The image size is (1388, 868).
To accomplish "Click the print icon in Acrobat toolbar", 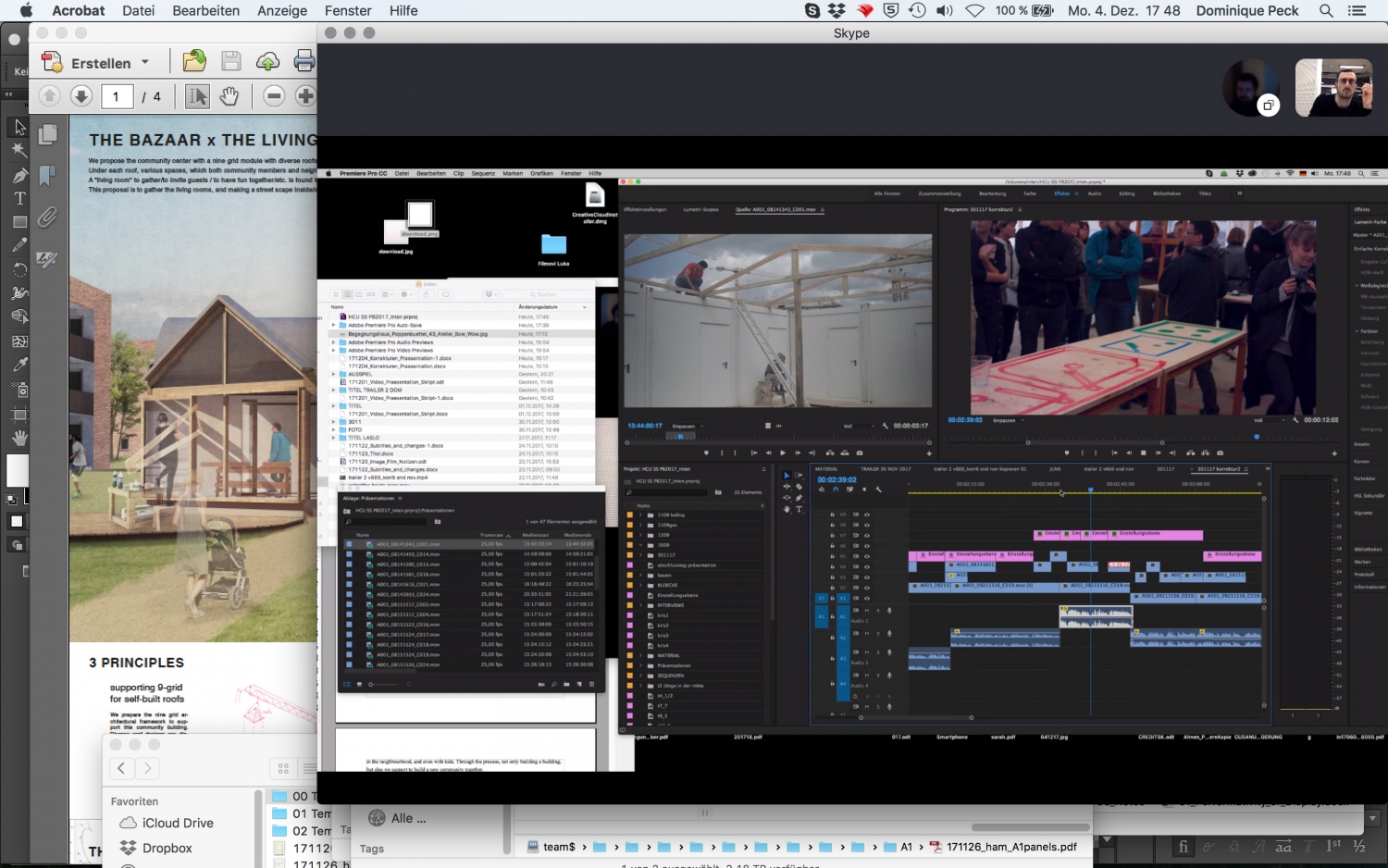I will [304, 62].
